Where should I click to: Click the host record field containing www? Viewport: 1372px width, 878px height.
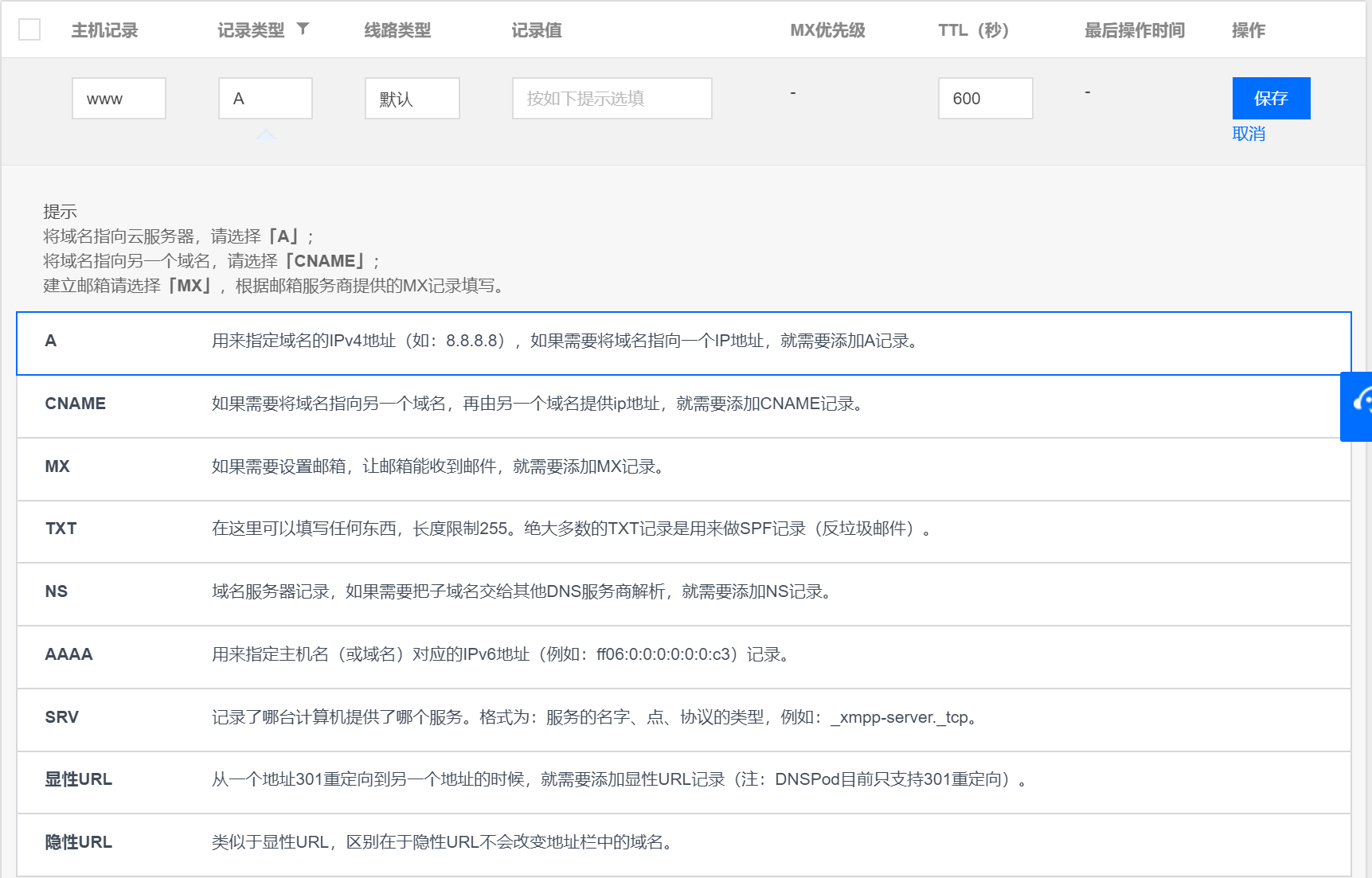119,99
